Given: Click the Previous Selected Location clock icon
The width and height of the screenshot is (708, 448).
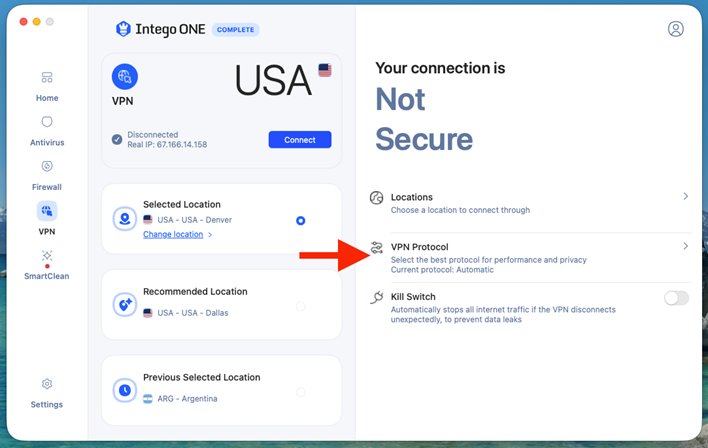Looking at the screenshot, I should point(125,390).
